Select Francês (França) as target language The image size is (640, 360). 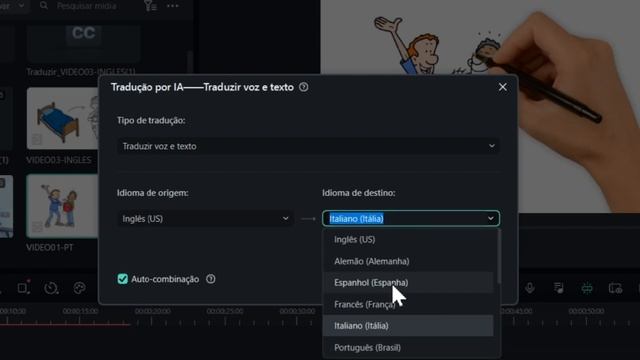click(408, 304)
